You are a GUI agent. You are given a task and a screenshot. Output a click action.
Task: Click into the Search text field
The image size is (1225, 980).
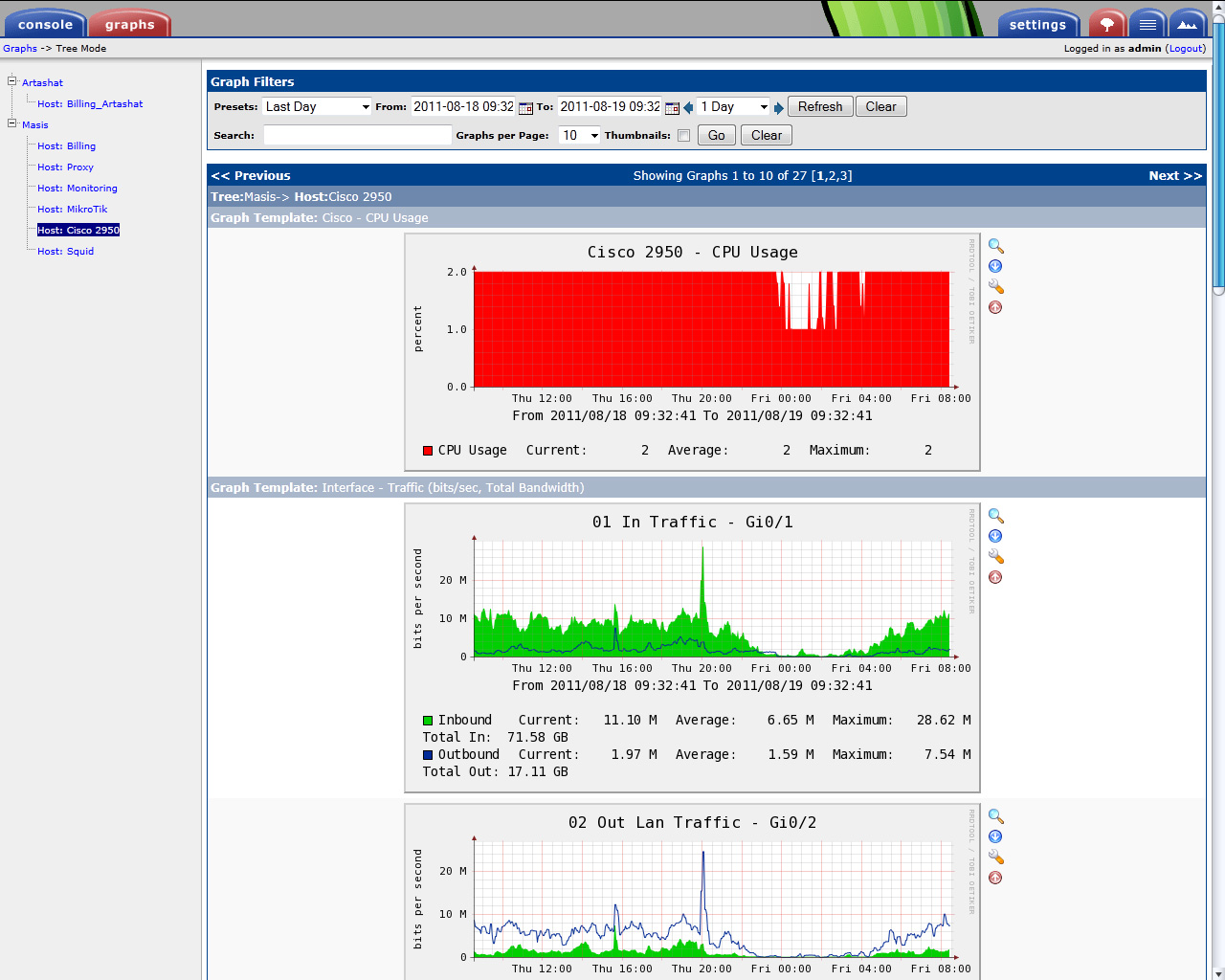tap(357, 136)
